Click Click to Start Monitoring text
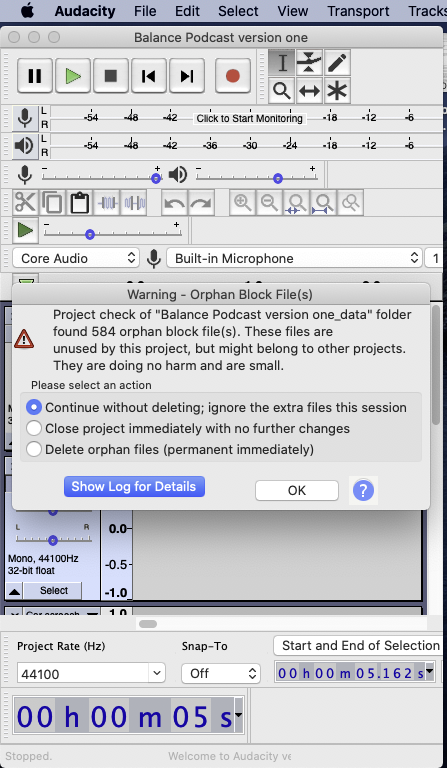447x768 pixels. point(249,119)
